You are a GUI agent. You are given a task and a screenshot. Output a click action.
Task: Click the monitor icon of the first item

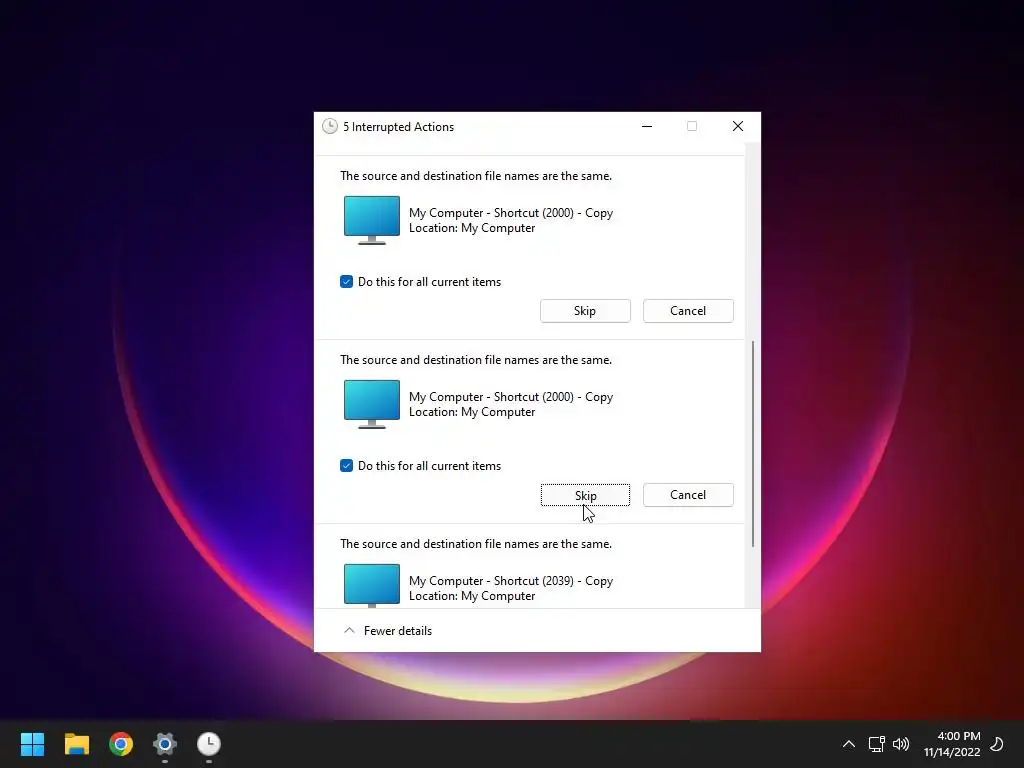coord(372,220)
